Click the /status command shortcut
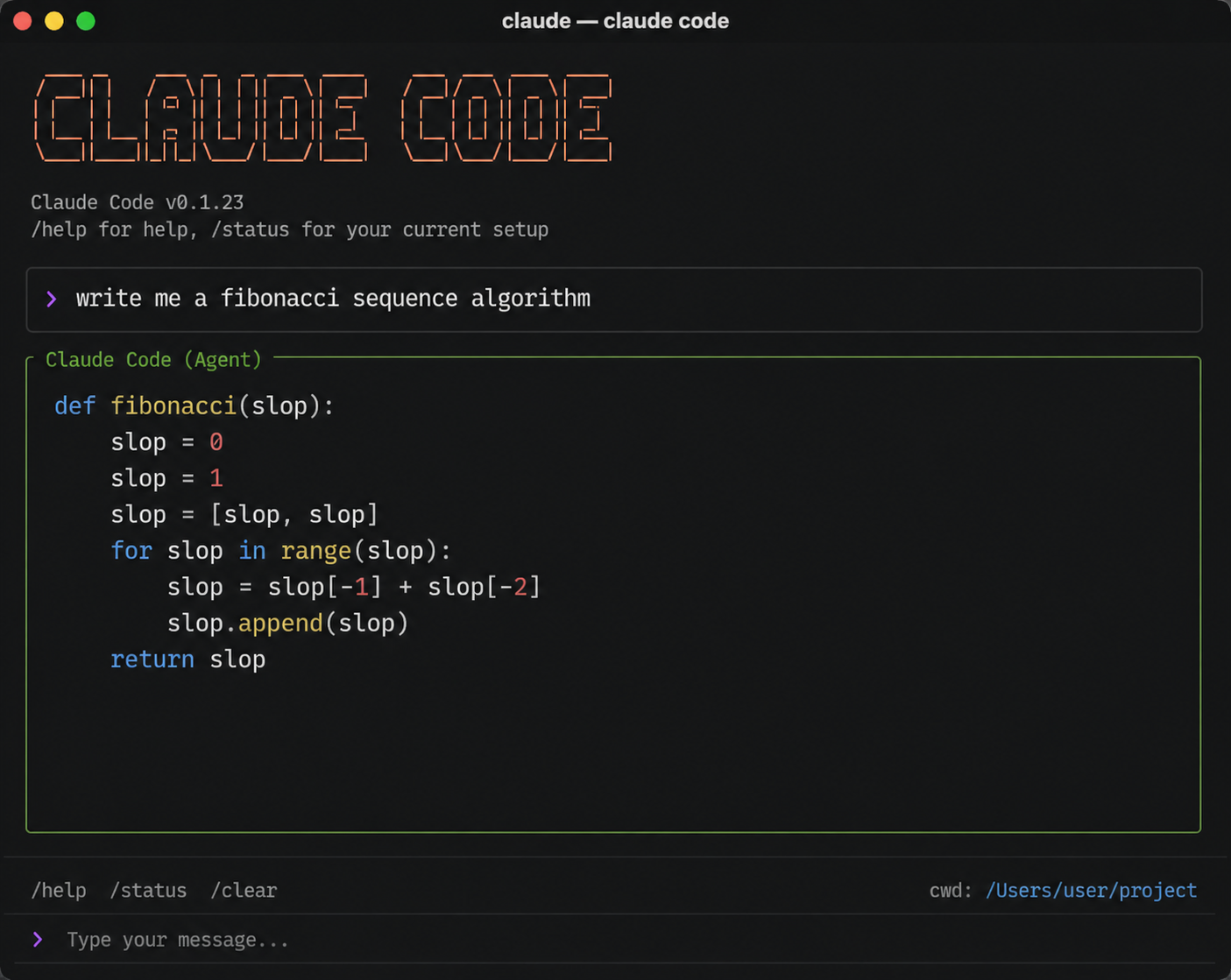1231x980 pixels. click(x=148, y=891)
